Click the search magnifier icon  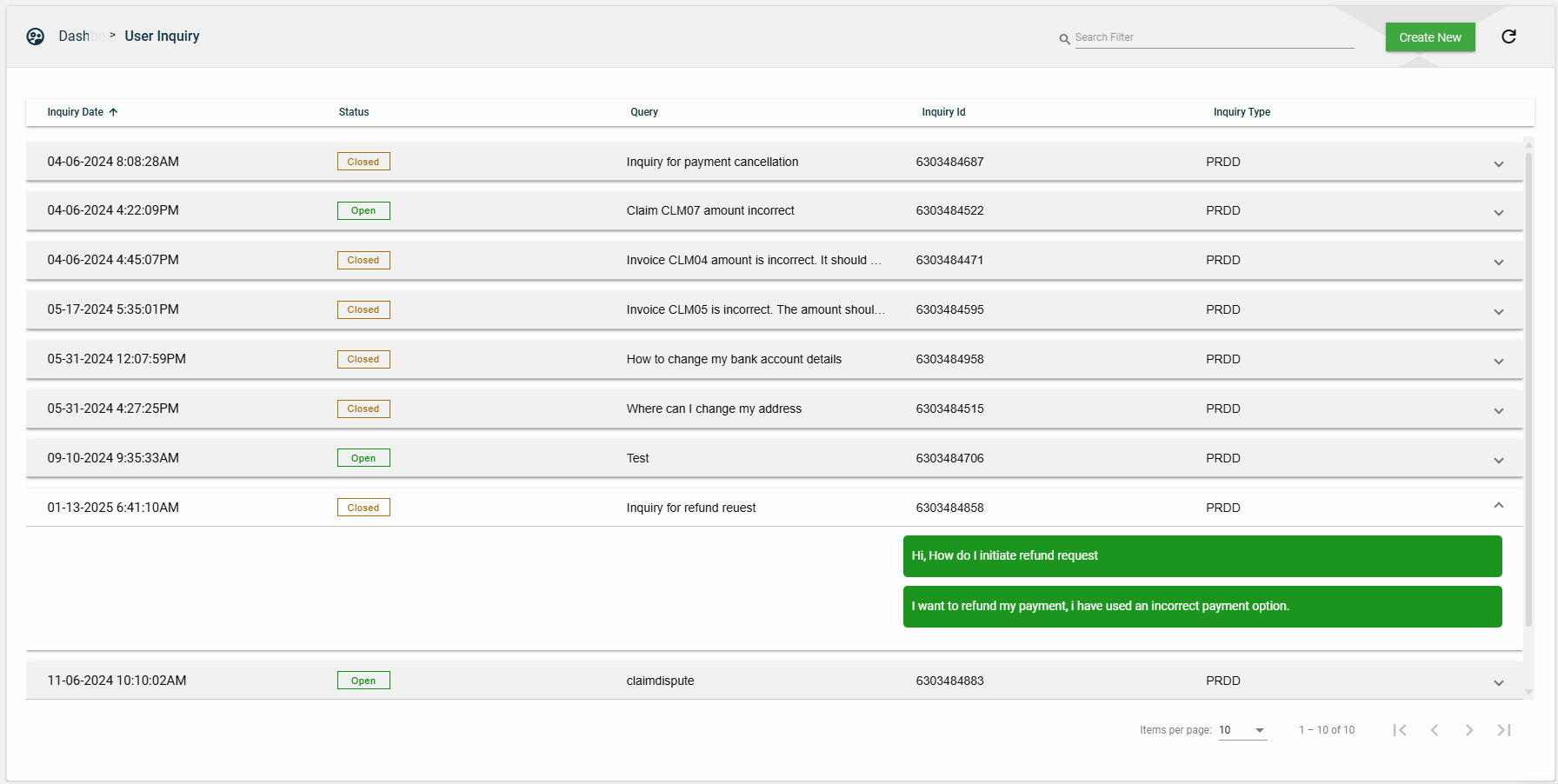pyautogui.click(x=1064, y=39)
